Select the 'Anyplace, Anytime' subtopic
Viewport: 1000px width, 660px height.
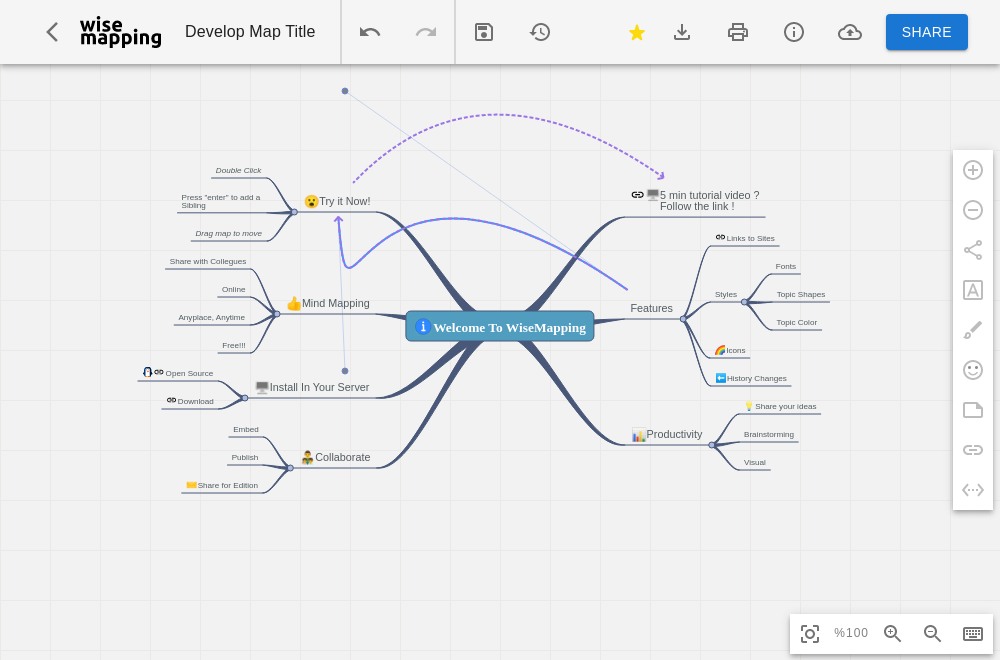click(x=212, y=318)
